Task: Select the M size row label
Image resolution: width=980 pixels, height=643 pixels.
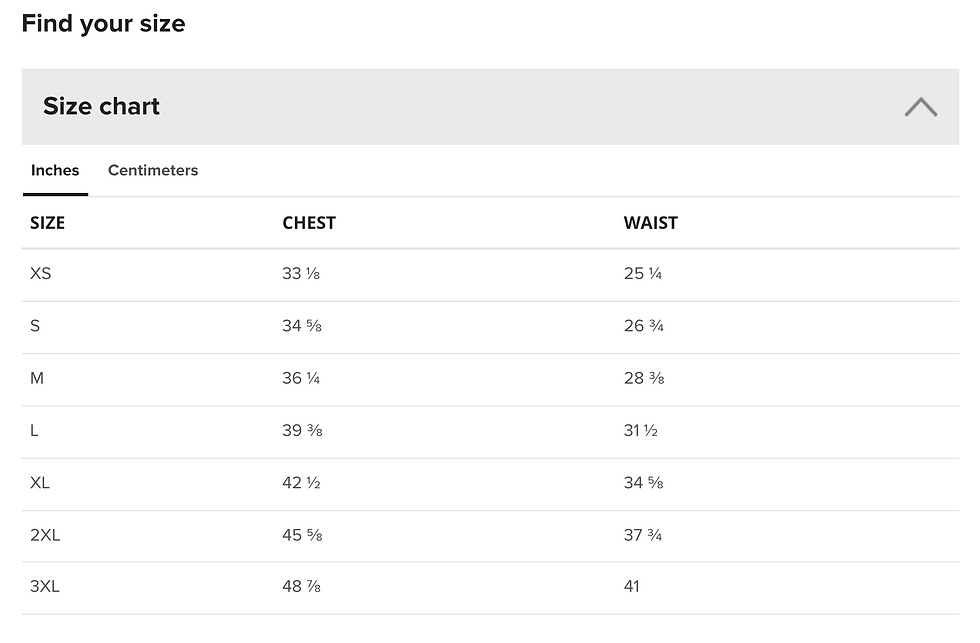Action: click(x=37, y=378)
